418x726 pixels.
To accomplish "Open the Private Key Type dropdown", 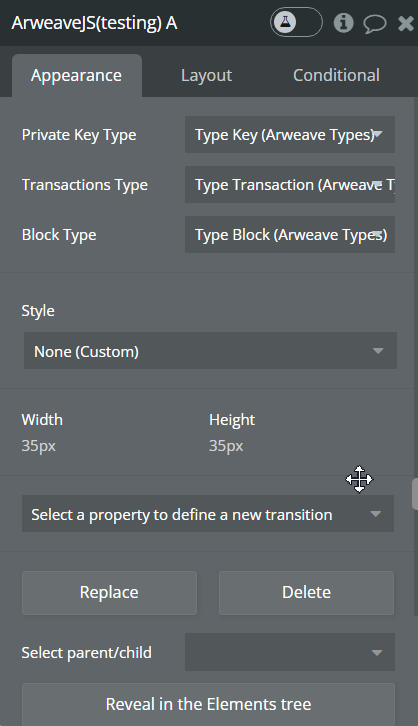I will [x=290, y=135].
